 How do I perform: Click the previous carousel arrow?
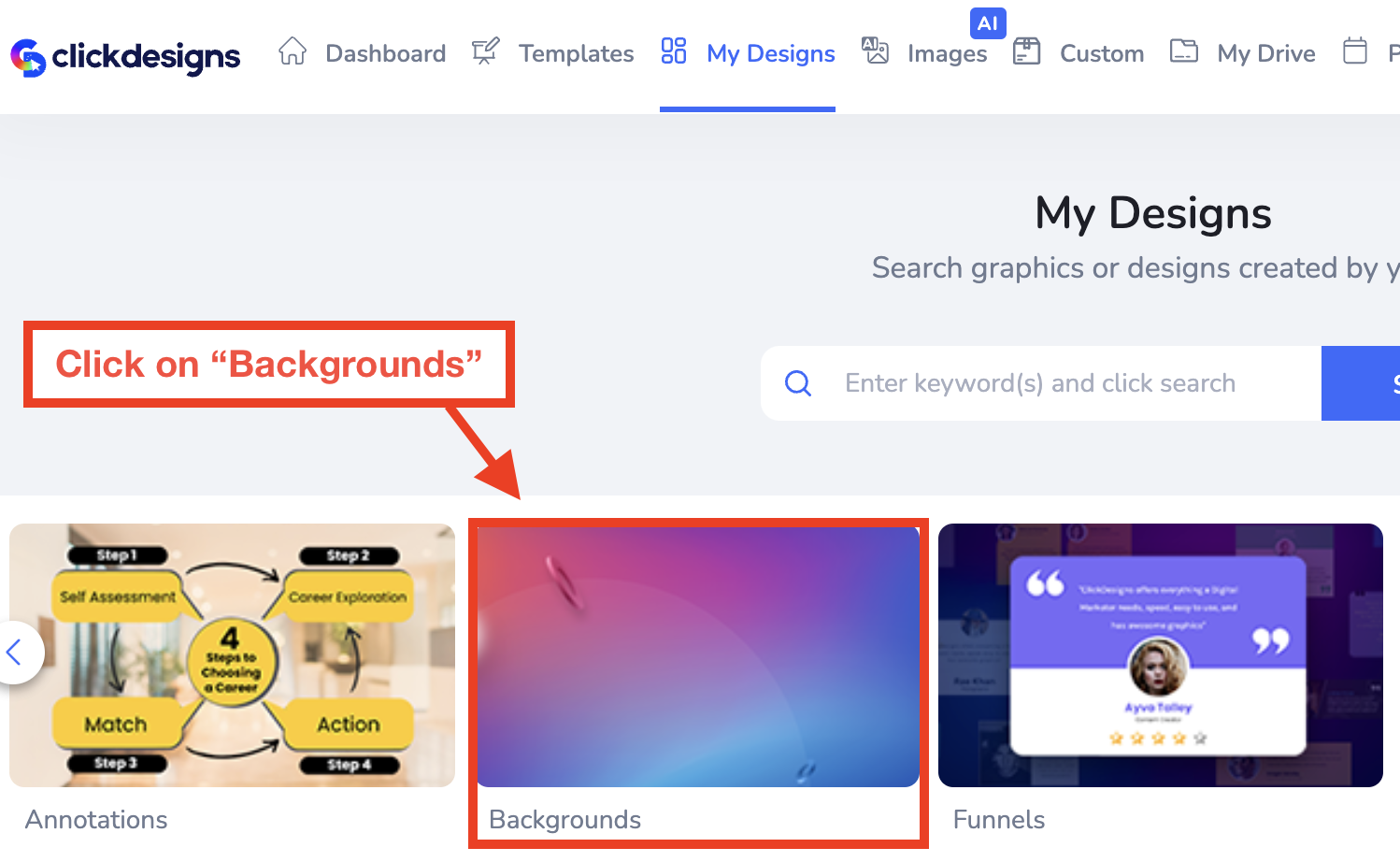[15, 653]
